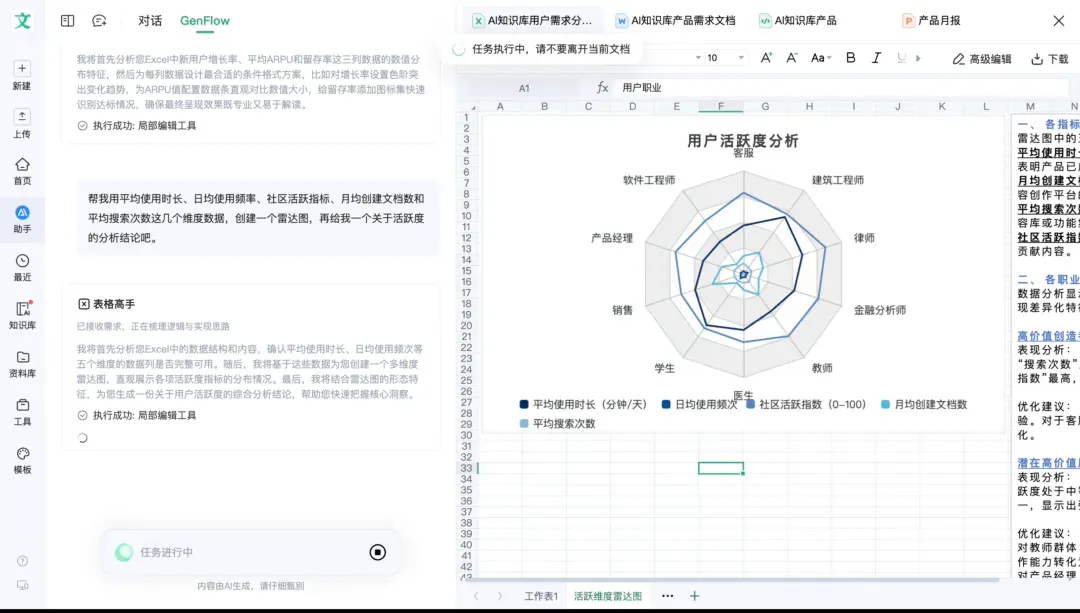Go to next sheet with right arrow
The image size is (1080, 613).
tap(500, 596)
